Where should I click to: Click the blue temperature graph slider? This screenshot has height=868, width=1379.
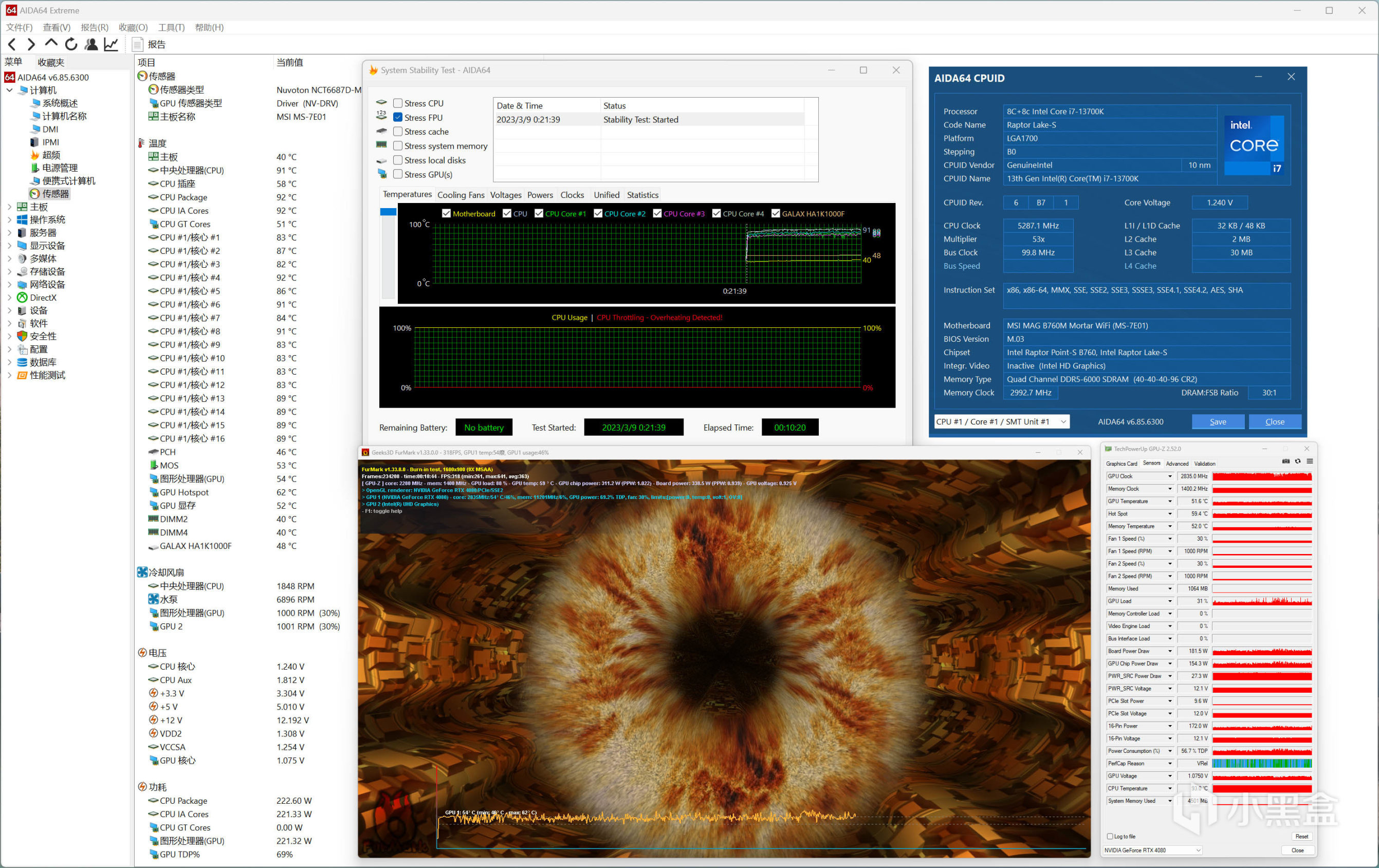pos(388,212)
